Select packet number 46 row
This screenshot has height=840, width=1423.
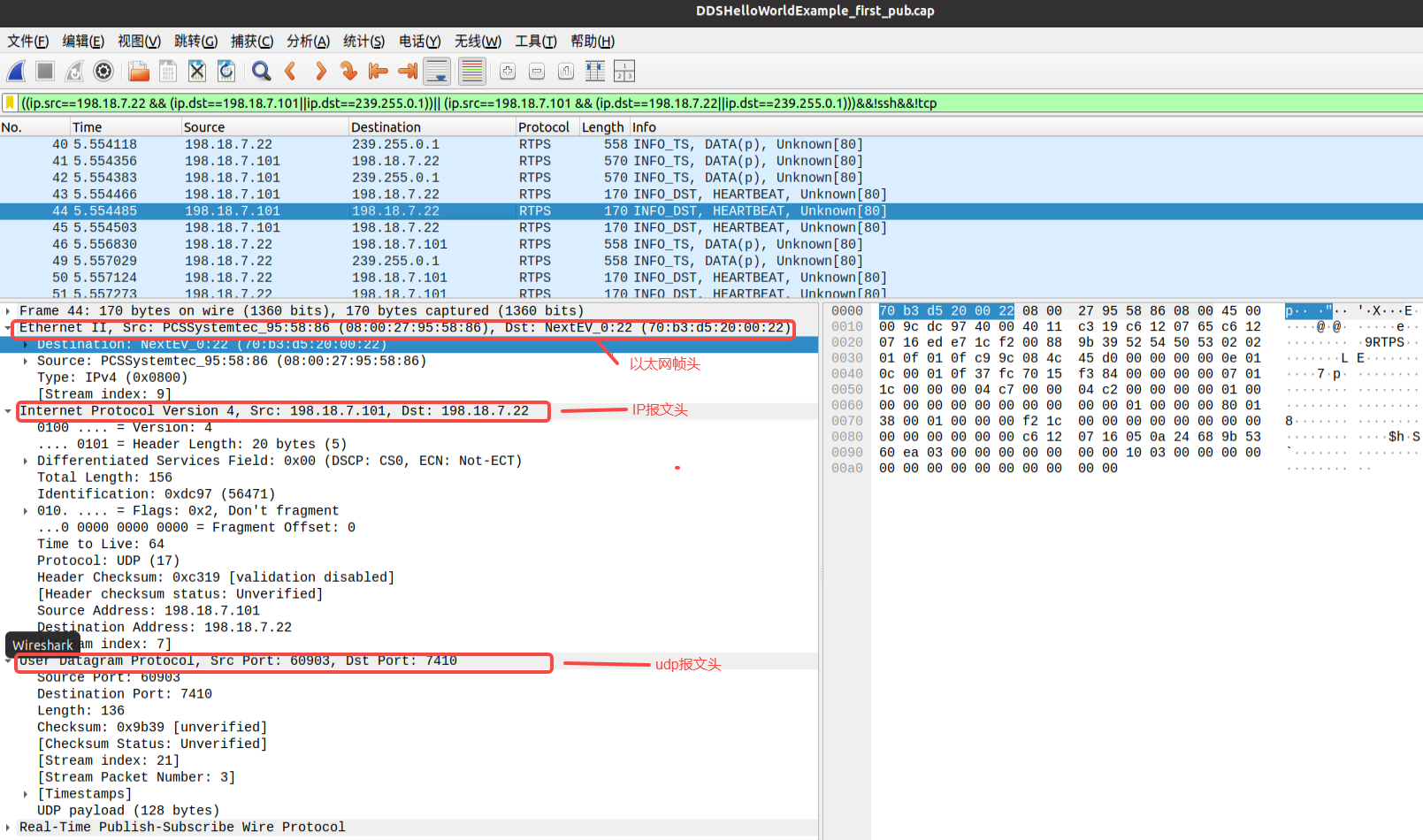711,245
